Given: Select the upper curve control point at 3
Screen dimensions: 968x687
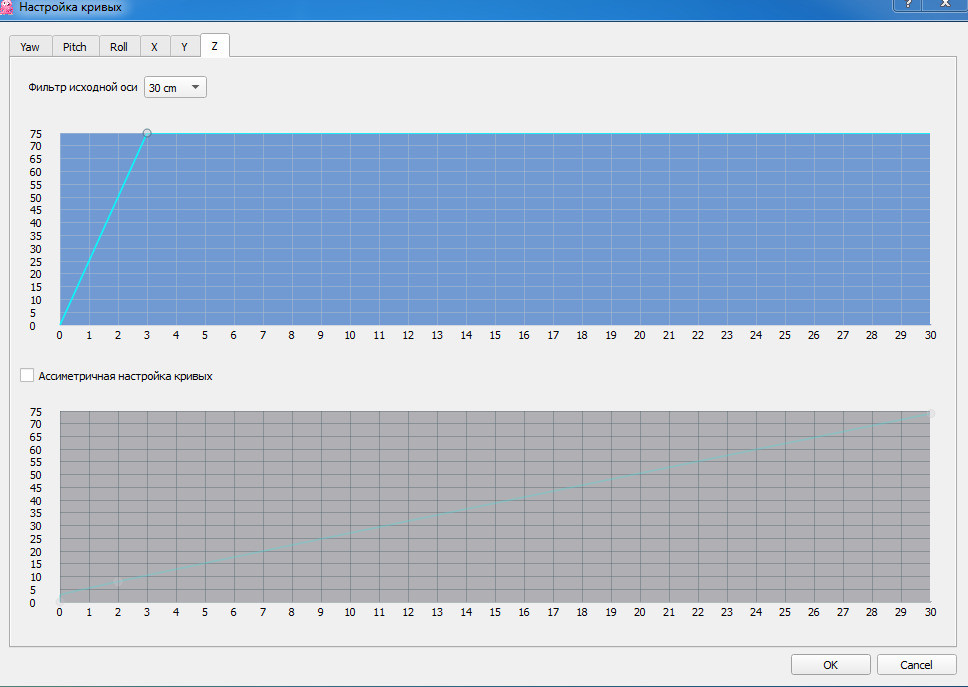Looking at the screenshot, I should coord(147,133).
